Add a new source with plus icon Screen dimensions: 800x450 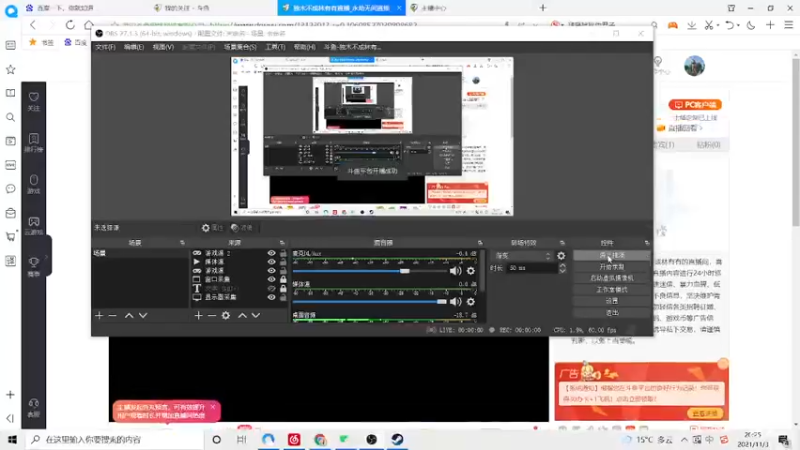point(198,315)
